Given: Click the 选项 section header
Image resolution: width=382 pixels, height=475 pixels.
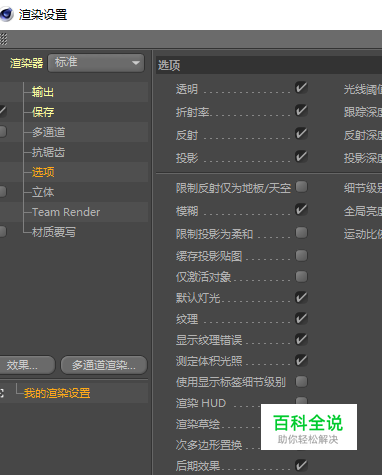Looking at the screenshot, I should pyautogui.click(x=269, y=65).
